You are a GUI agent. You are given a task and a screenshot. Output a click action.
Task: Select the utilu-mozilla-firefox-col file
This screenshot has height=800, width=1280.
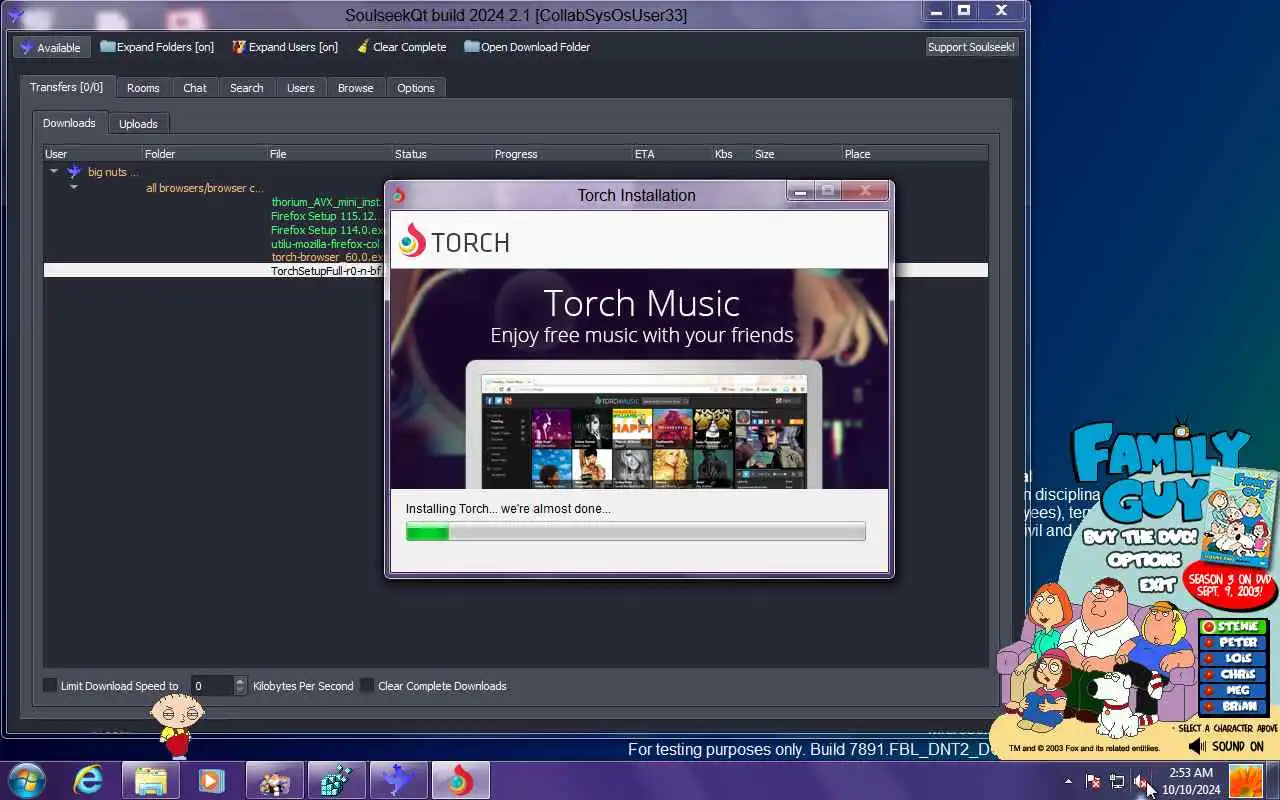(325, 244)
